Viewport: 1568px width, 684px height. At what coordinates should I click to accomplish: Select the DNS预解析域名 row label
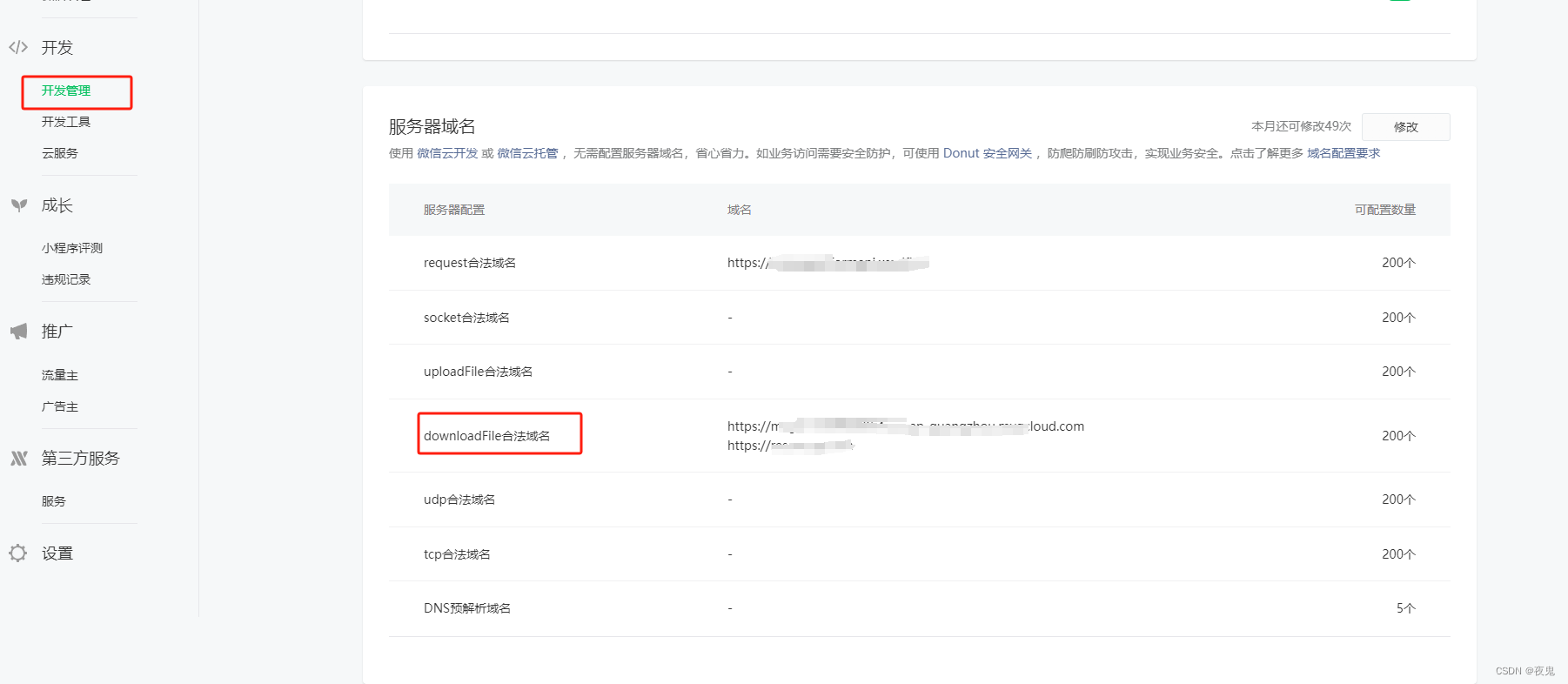tap(467, 608)
